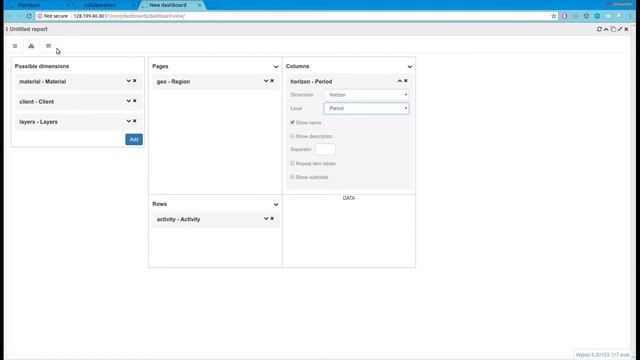Collapse the Untitled report panel with up chevron

tap(606, 29)
